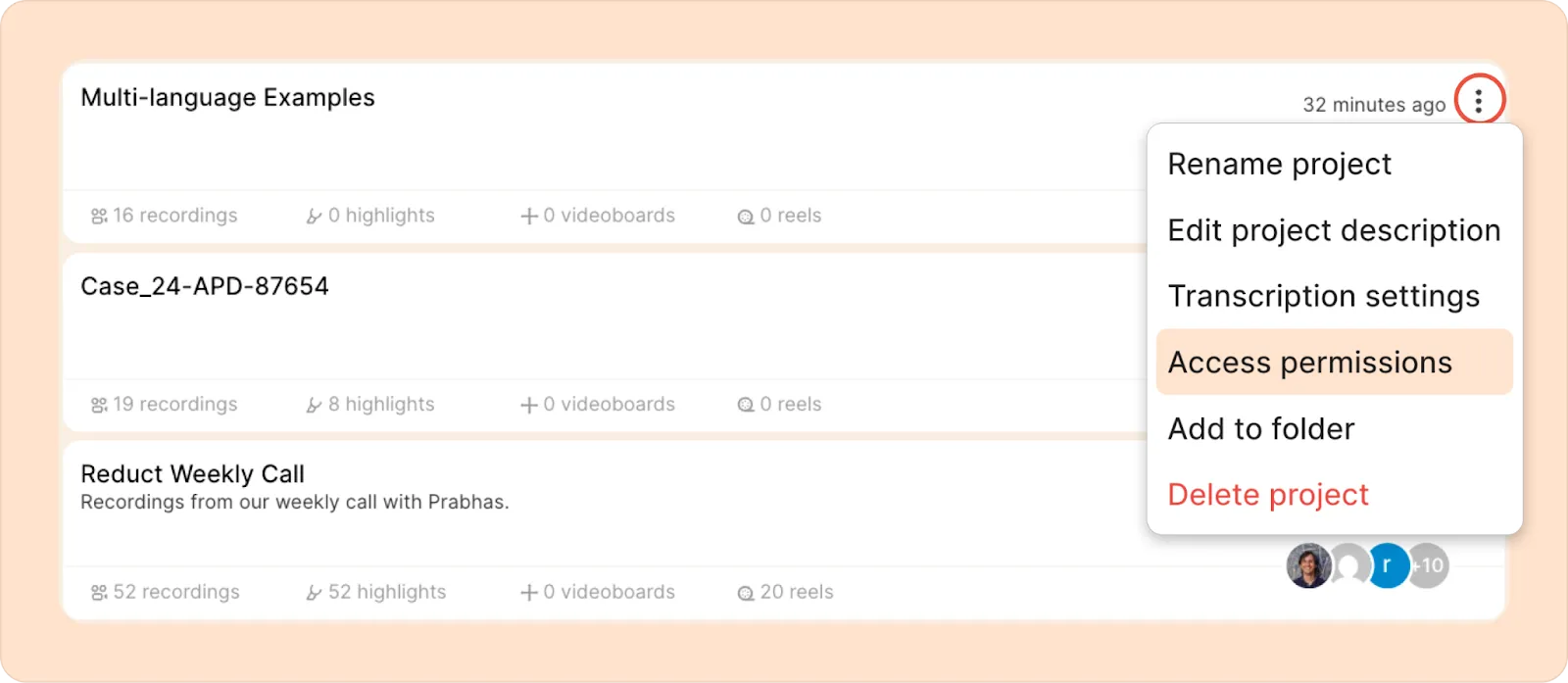This screenshot has width=1568, height=683.
Task: Click Delete project in red
Action: click(1268, 495)
